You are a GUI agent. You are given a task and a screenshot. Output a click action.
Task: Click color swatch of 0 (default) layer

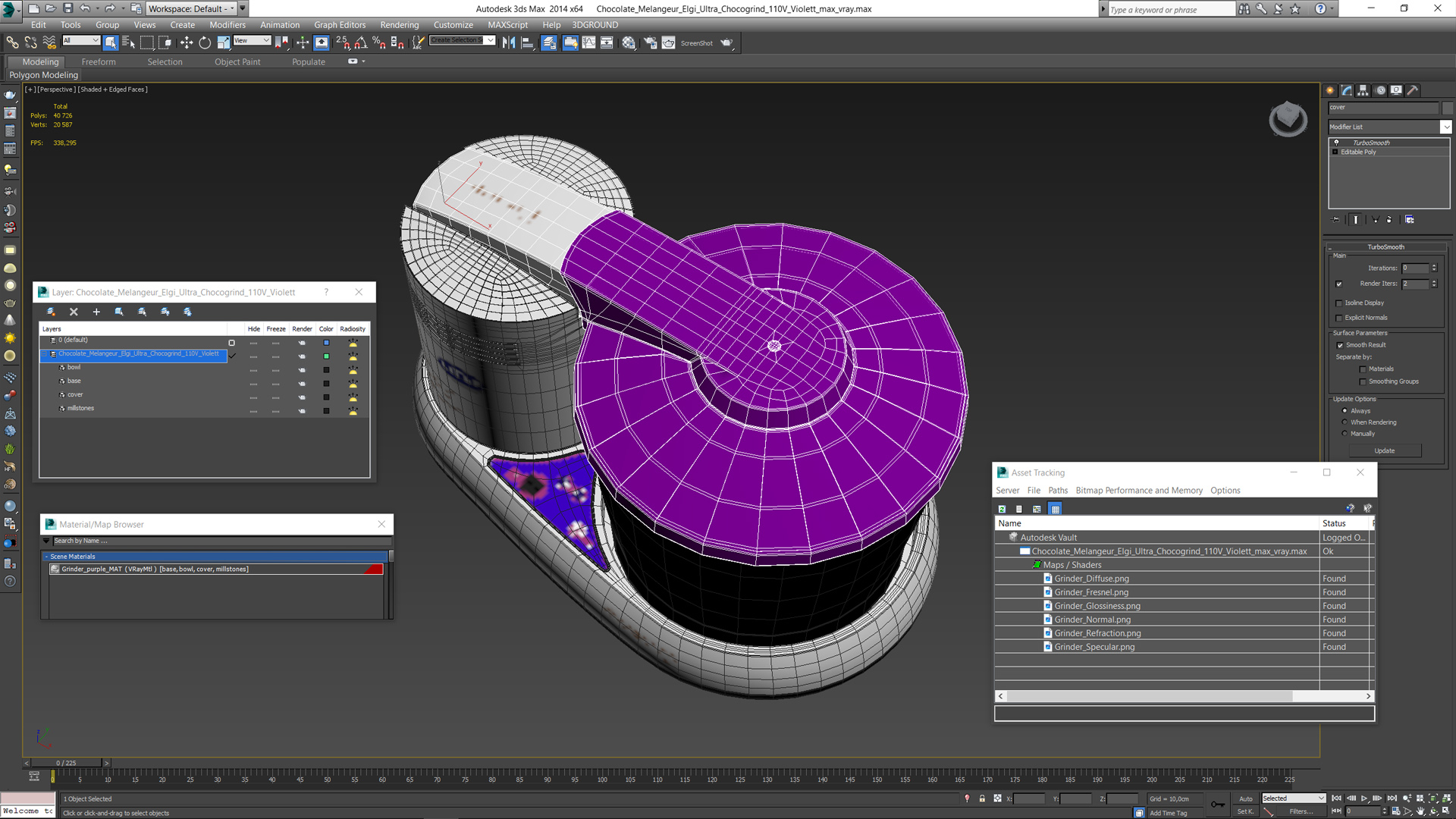coord(326,343)
